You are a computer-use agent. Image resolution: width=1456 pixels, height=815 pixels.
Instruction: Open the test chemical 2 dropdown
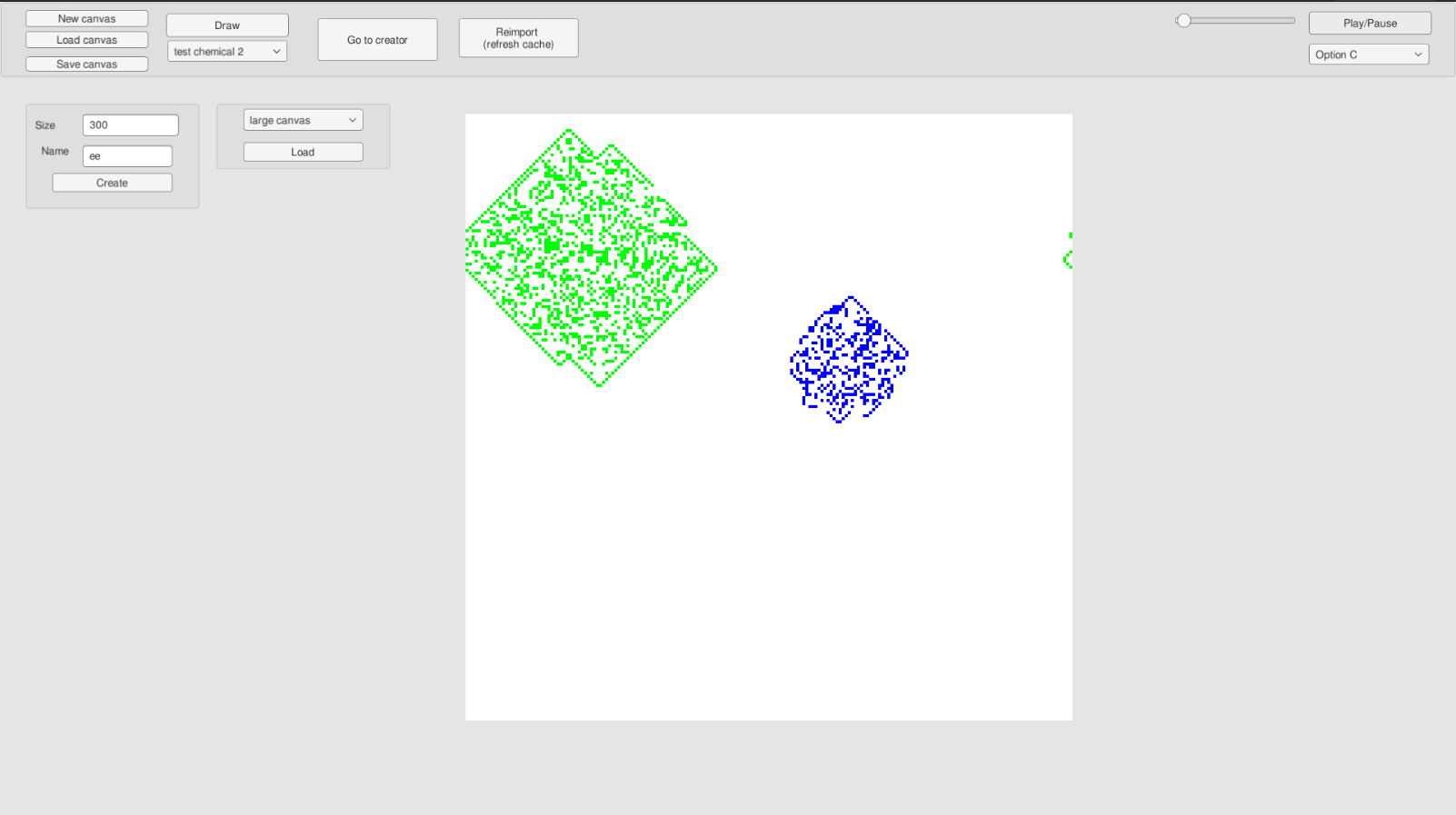[x=227, y=52]
